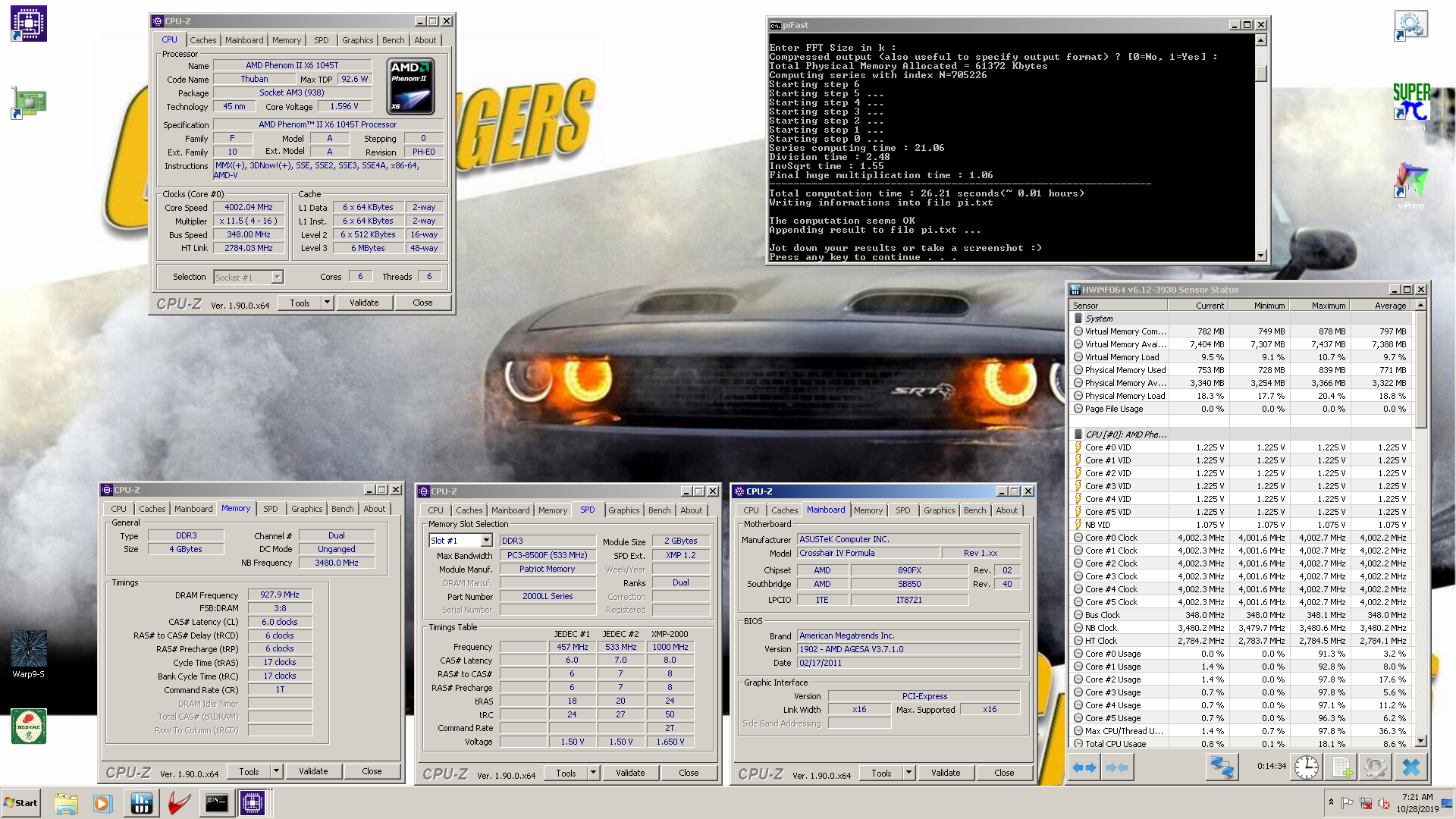Click the piFast scrollbar up arrow

(1261, 40)
